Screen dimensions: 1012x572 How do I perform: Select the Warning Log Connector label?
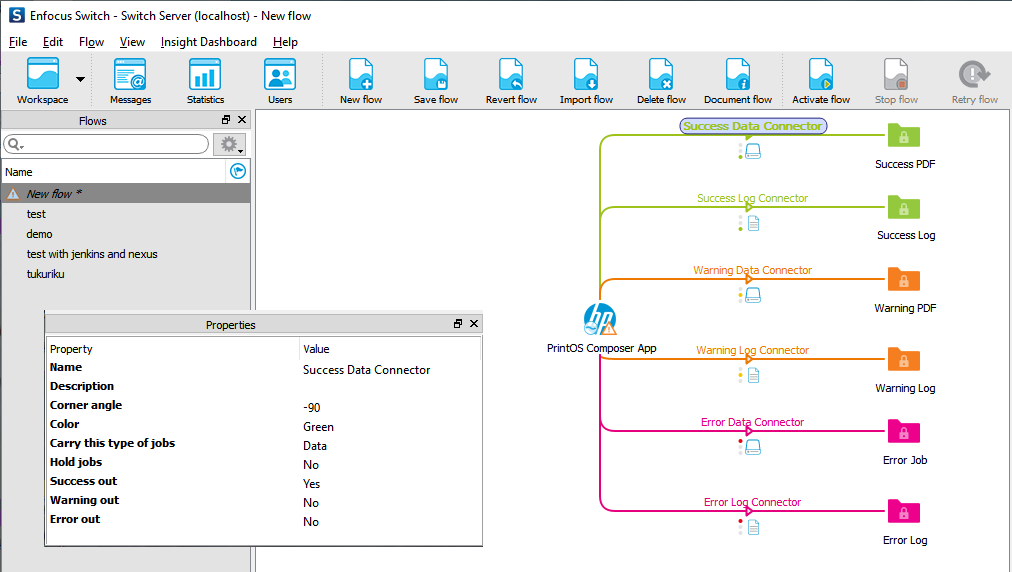[753, 350]
